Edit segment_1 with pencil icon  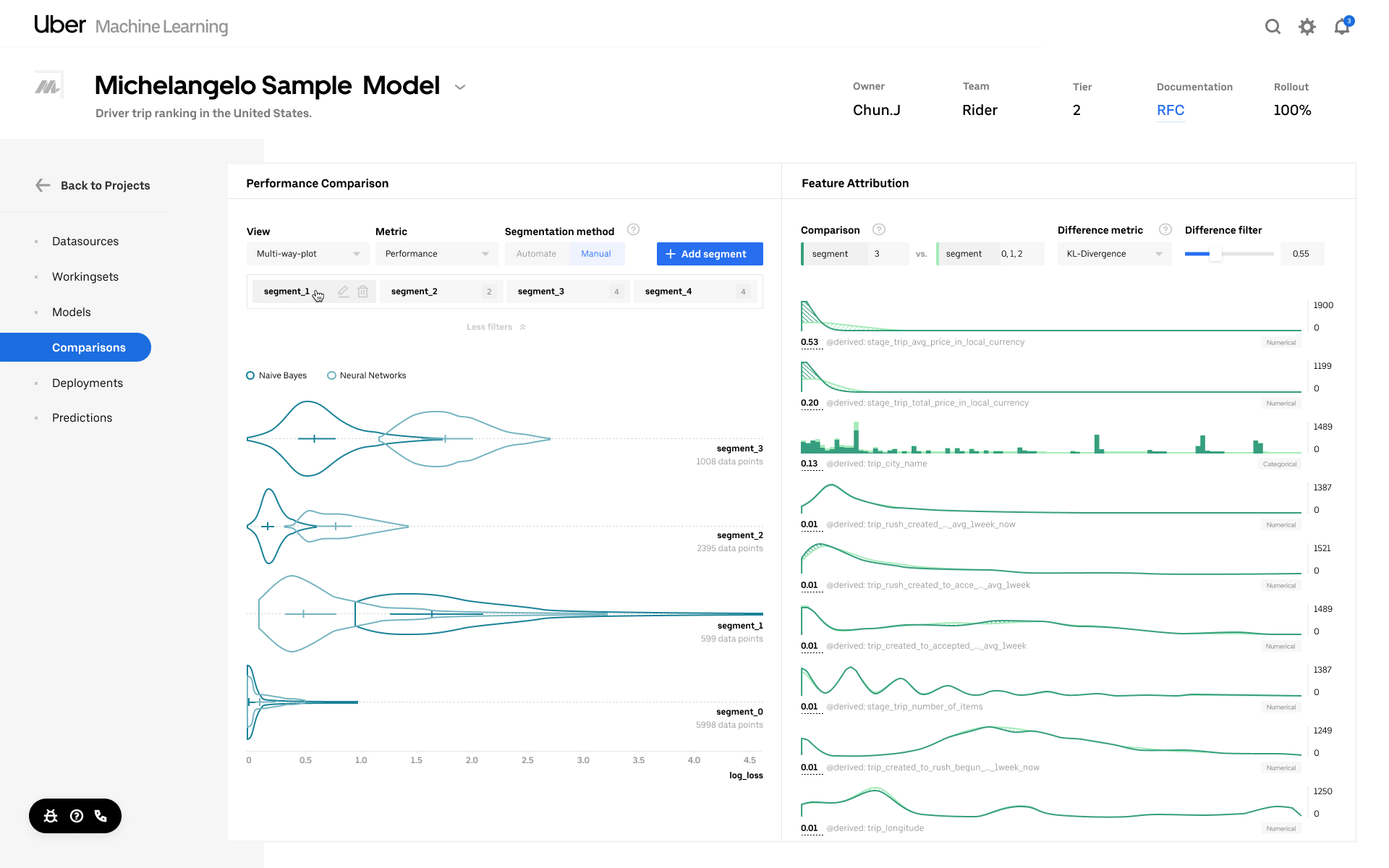344,292
